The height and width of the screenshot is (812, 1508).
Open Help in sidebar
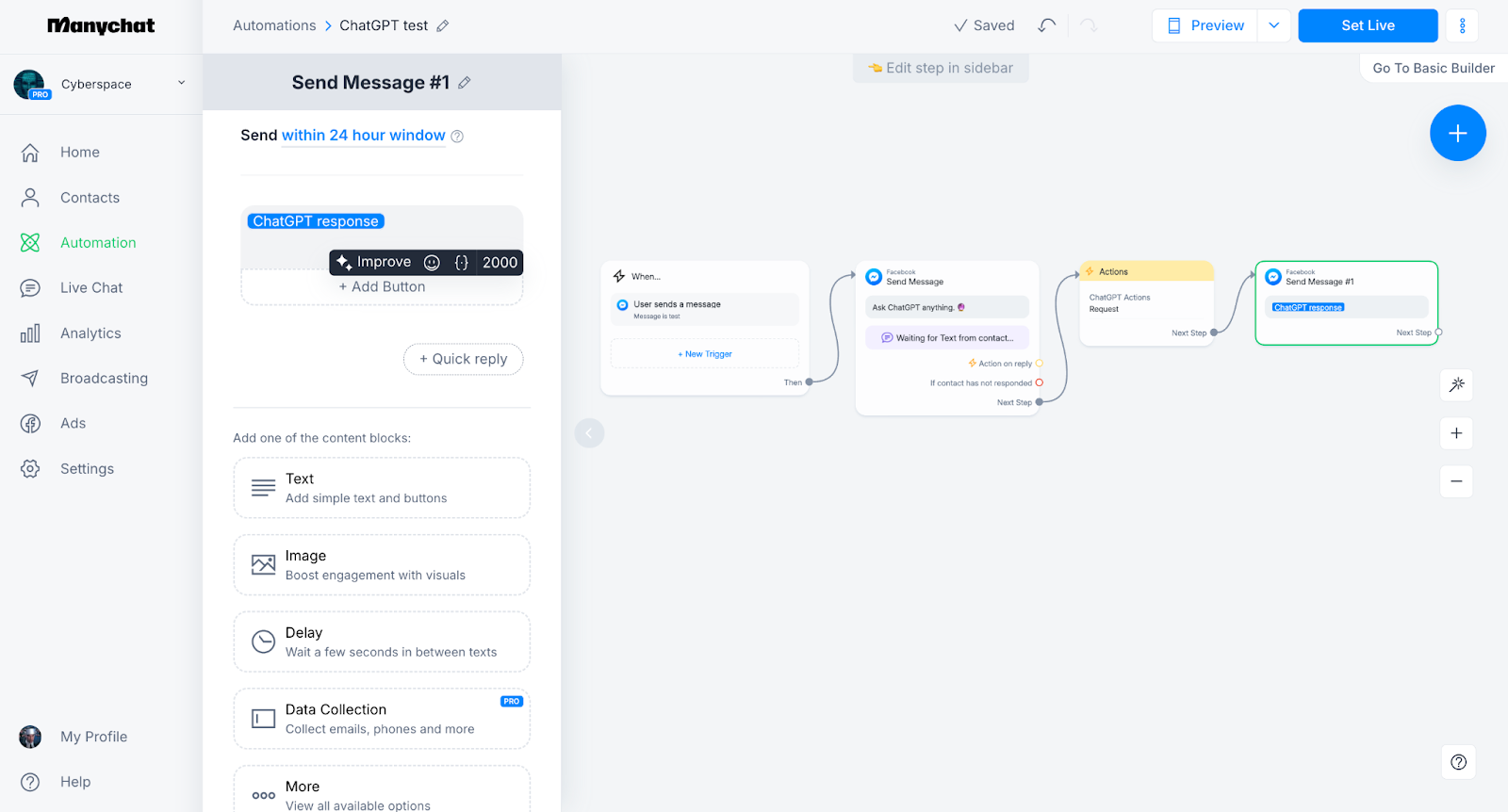tap(75, 782)
